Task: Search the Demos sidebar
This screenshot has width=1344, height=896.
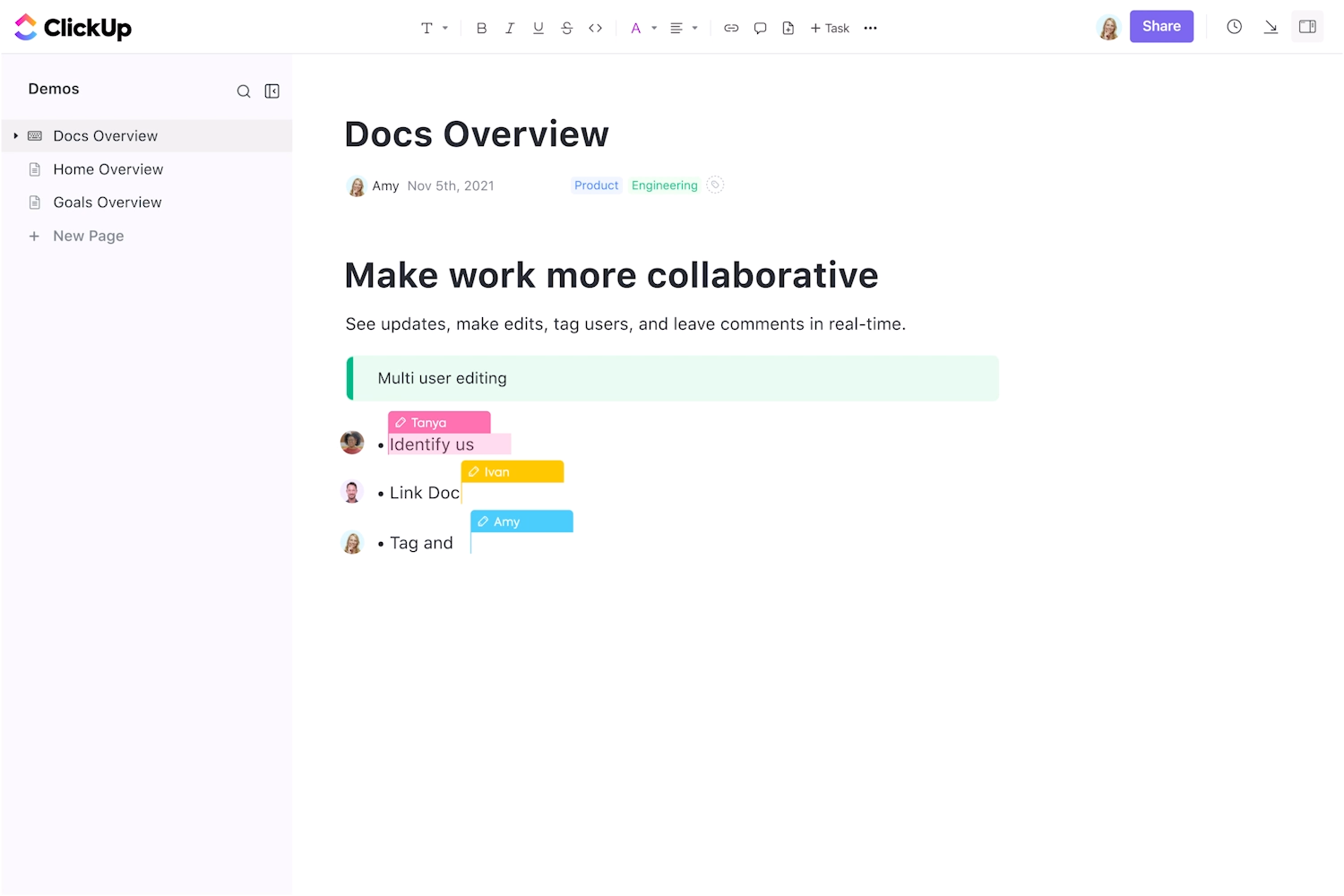Action: 244,91
